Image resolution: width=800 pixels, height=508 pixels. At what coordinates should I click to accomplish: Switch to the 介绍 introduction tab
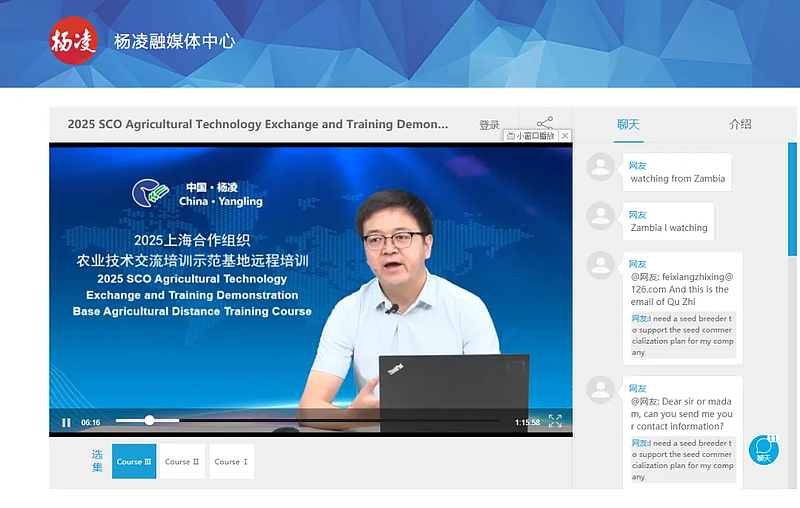pos(740,125)
